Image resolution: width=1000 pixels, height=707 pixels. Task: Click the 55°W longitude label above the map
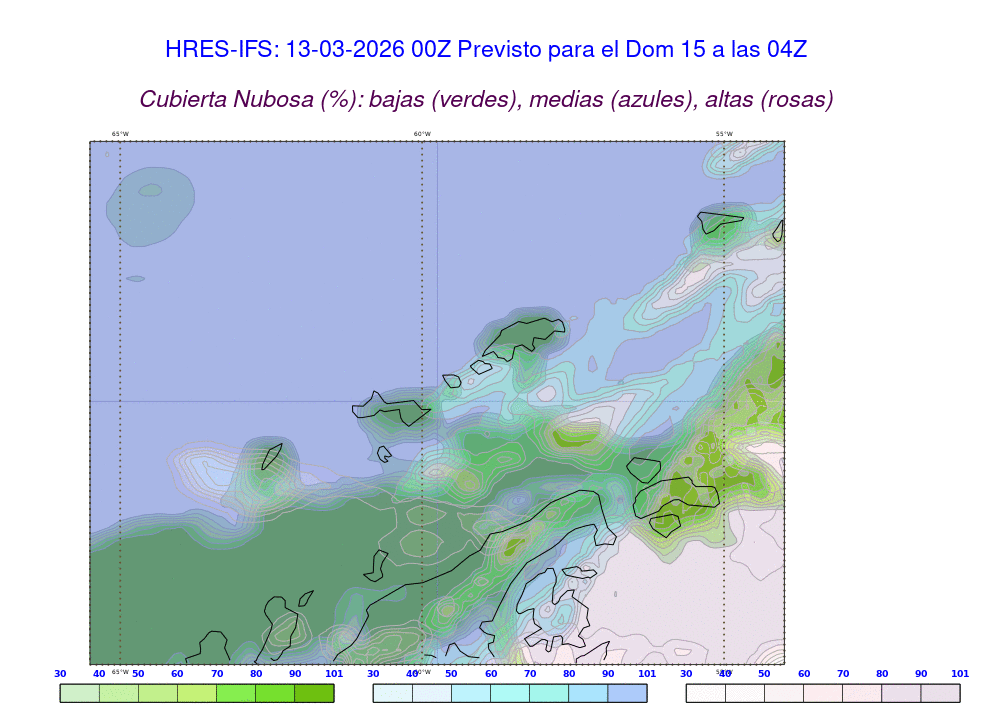(x=723, y=134)
